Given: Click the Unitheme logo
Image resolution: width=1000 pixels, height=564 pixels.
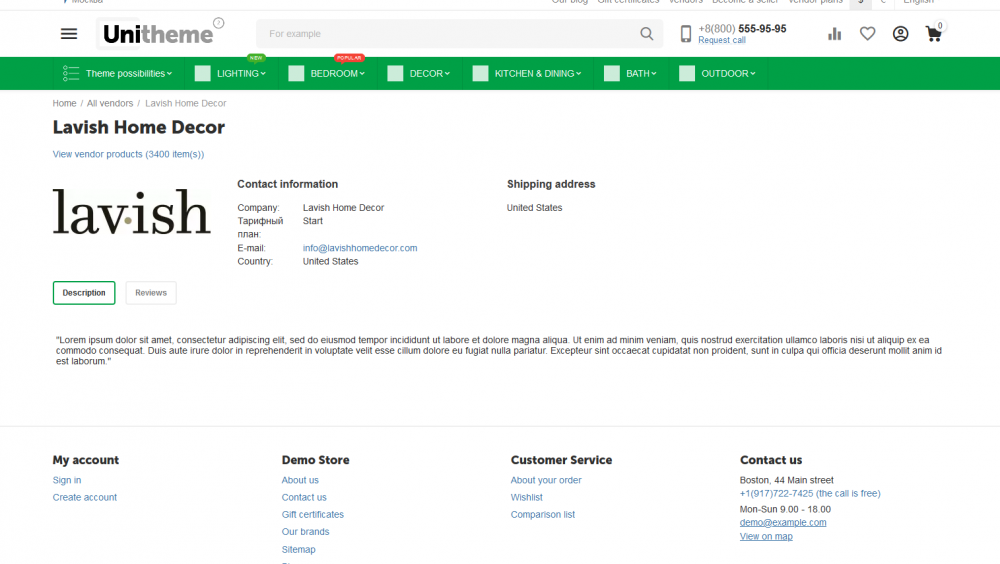Looking at the screenshot, I should coord(158,34).
